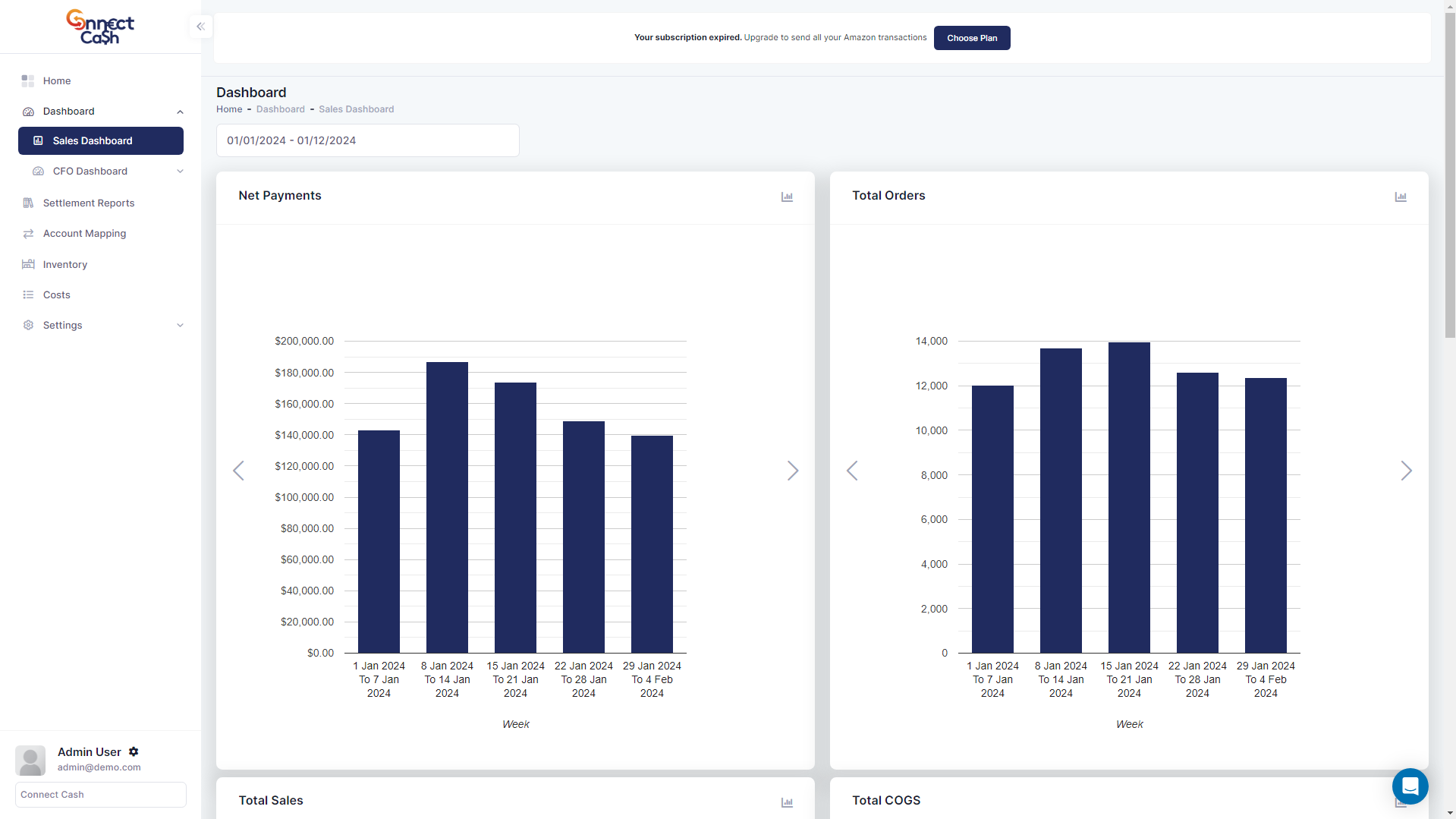
Task: Go to previous slide in Total Orders chart
Action: pyautogui.click(x=852, y=471)
